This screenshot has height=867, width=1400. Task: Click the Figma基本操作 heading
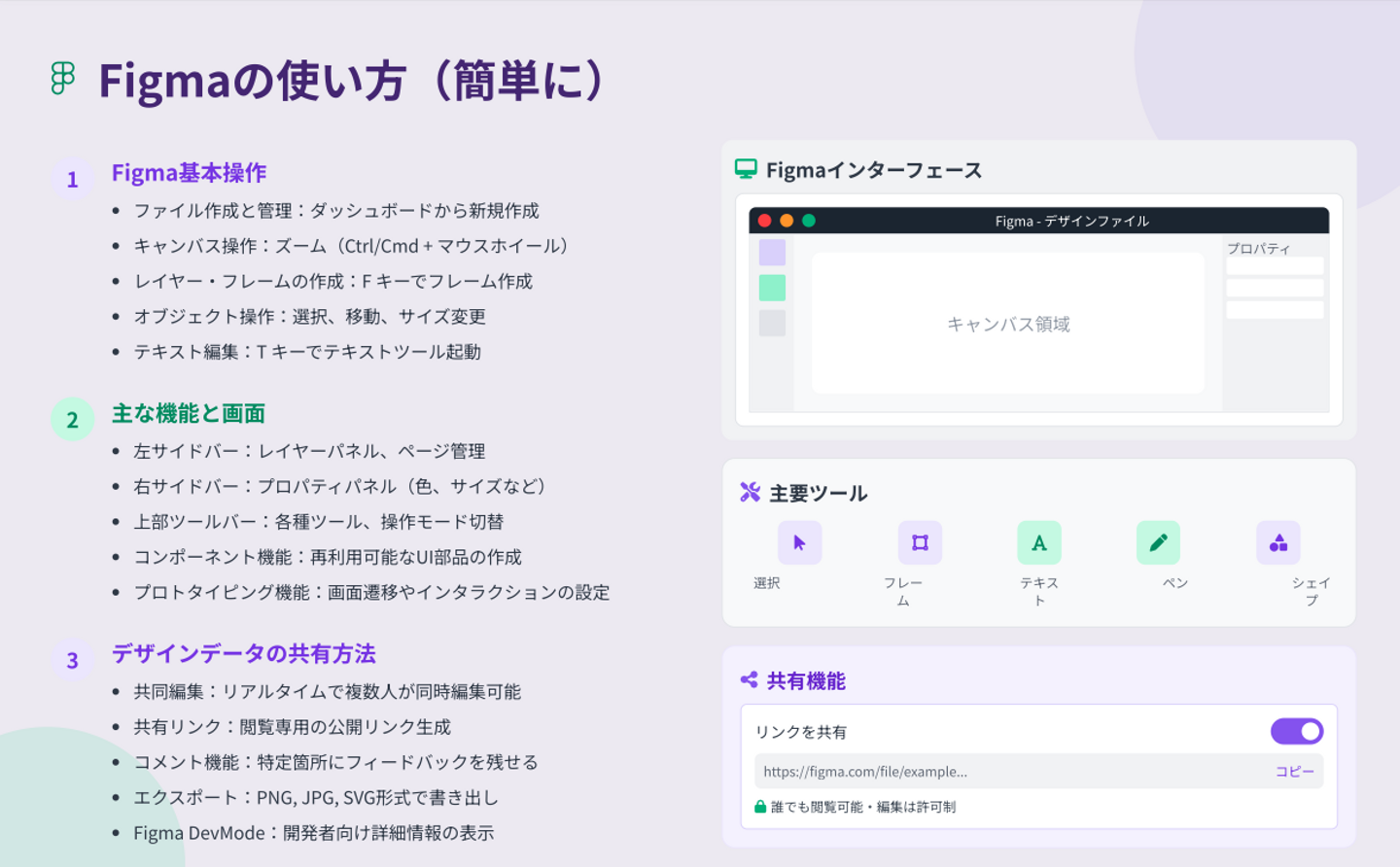189,173
